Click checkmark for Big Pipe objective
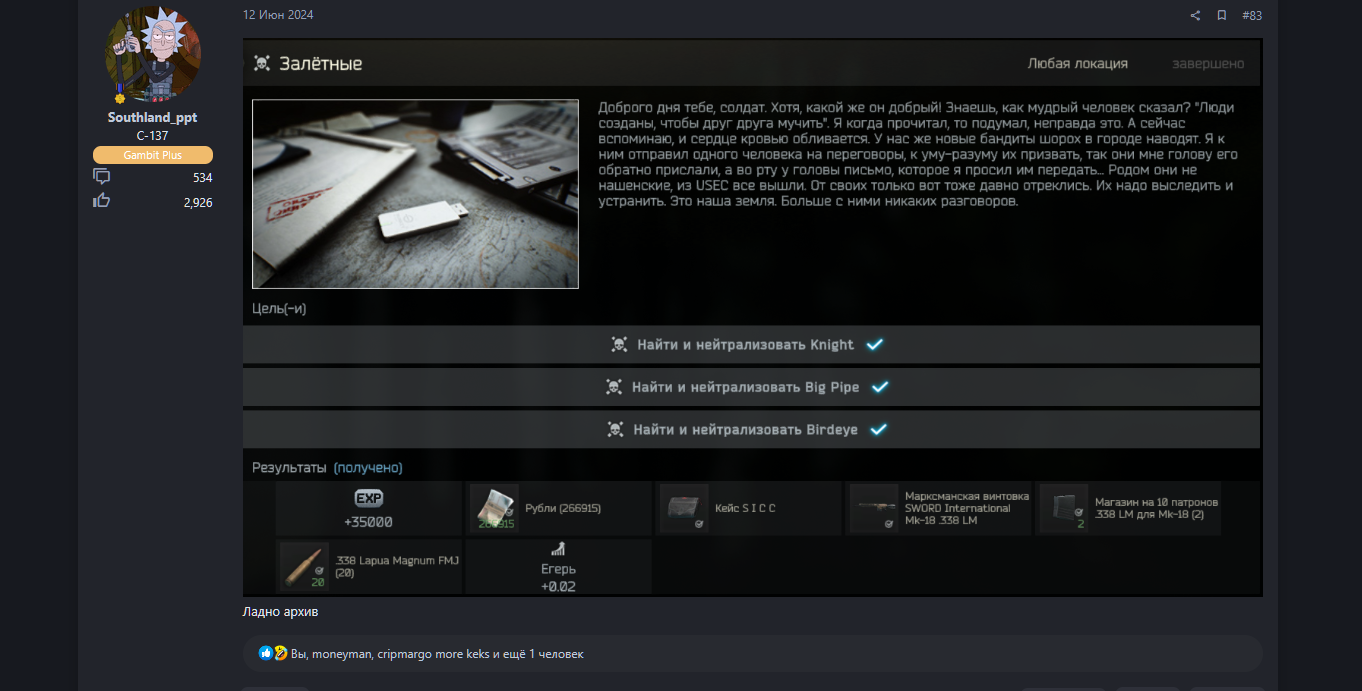The image size is (1362, 691). click(x=880, y=387)
